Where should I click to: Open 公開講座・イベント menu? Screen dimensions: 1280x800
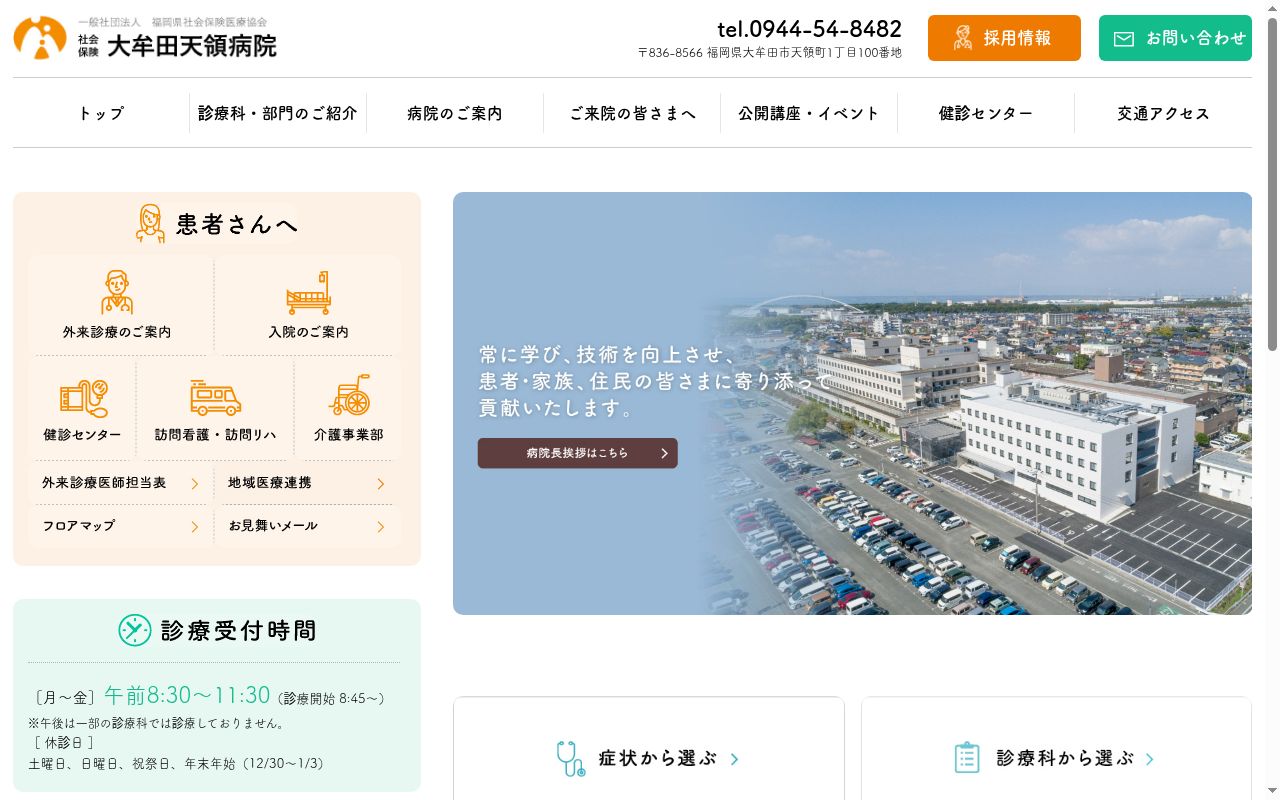[809, 113]
